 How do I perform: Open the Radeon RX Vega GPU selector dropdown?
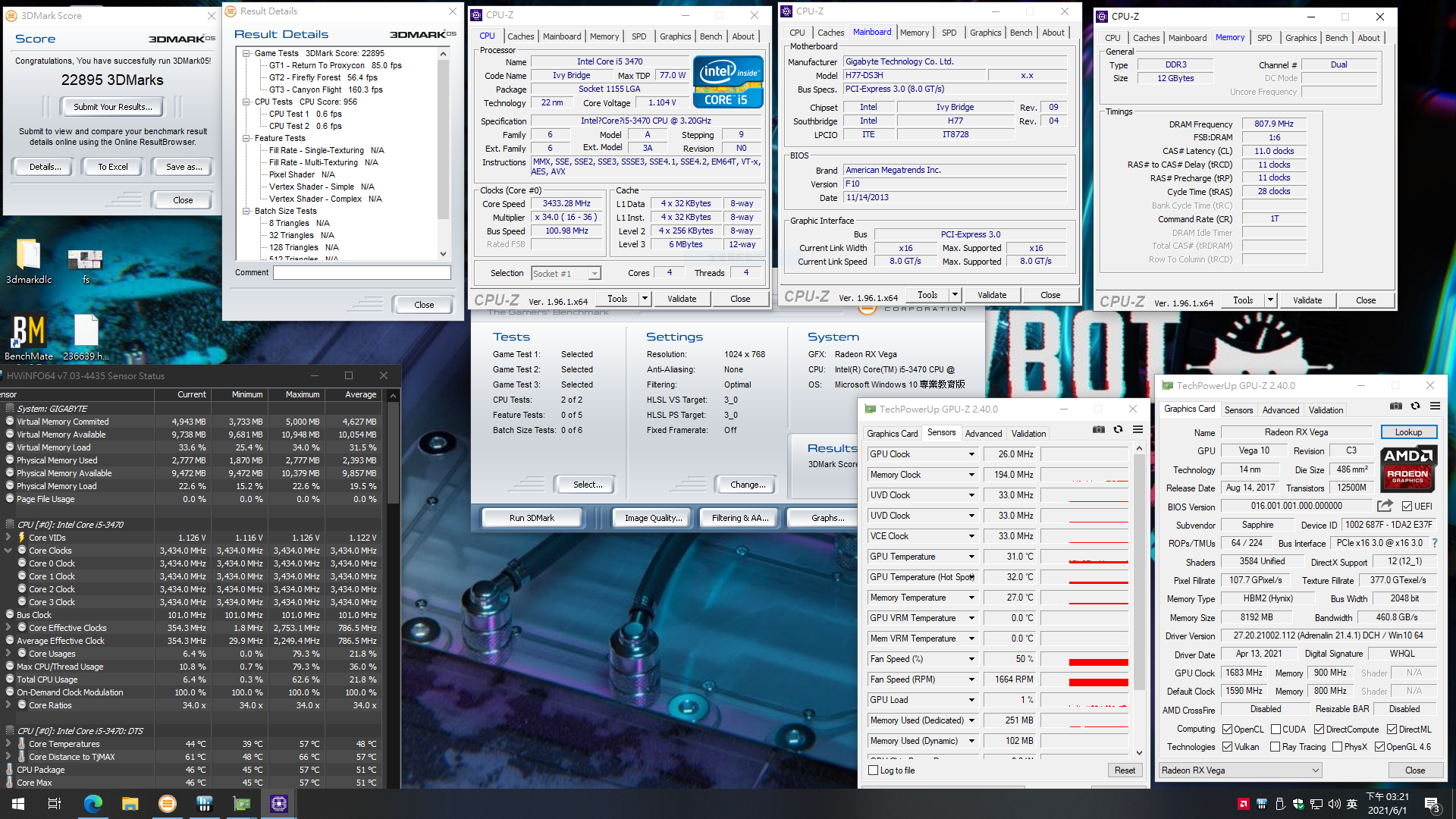(x=1241, y=770)
